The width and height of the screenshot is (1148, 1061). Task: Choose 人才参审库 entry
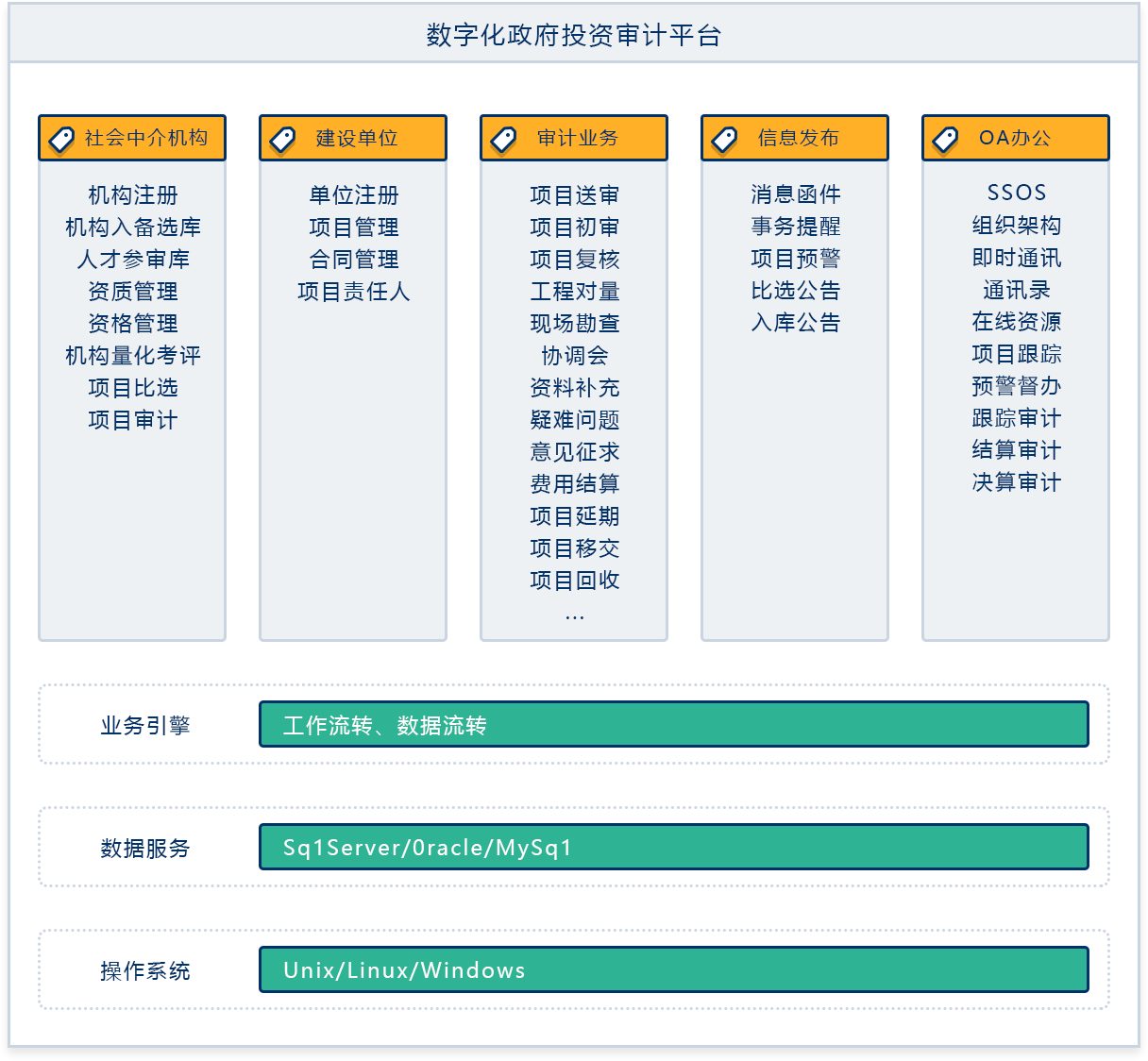tap(133, 260)
